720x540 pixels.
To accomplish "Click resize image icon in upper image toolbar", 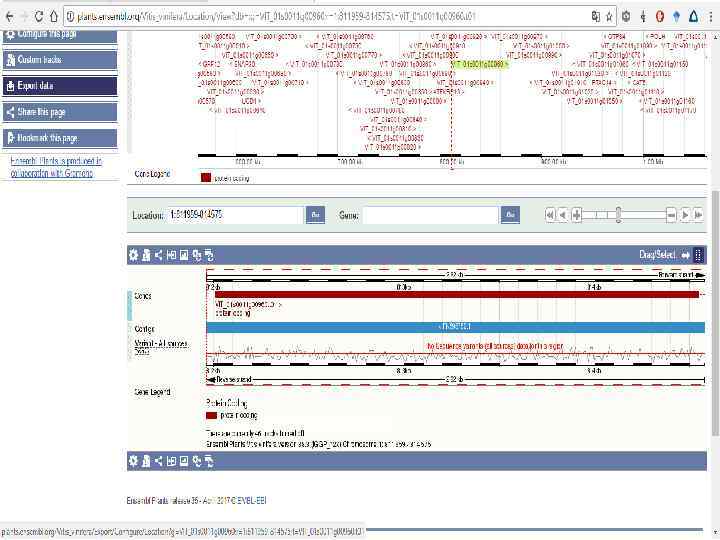I will click(x=171, y=255).
